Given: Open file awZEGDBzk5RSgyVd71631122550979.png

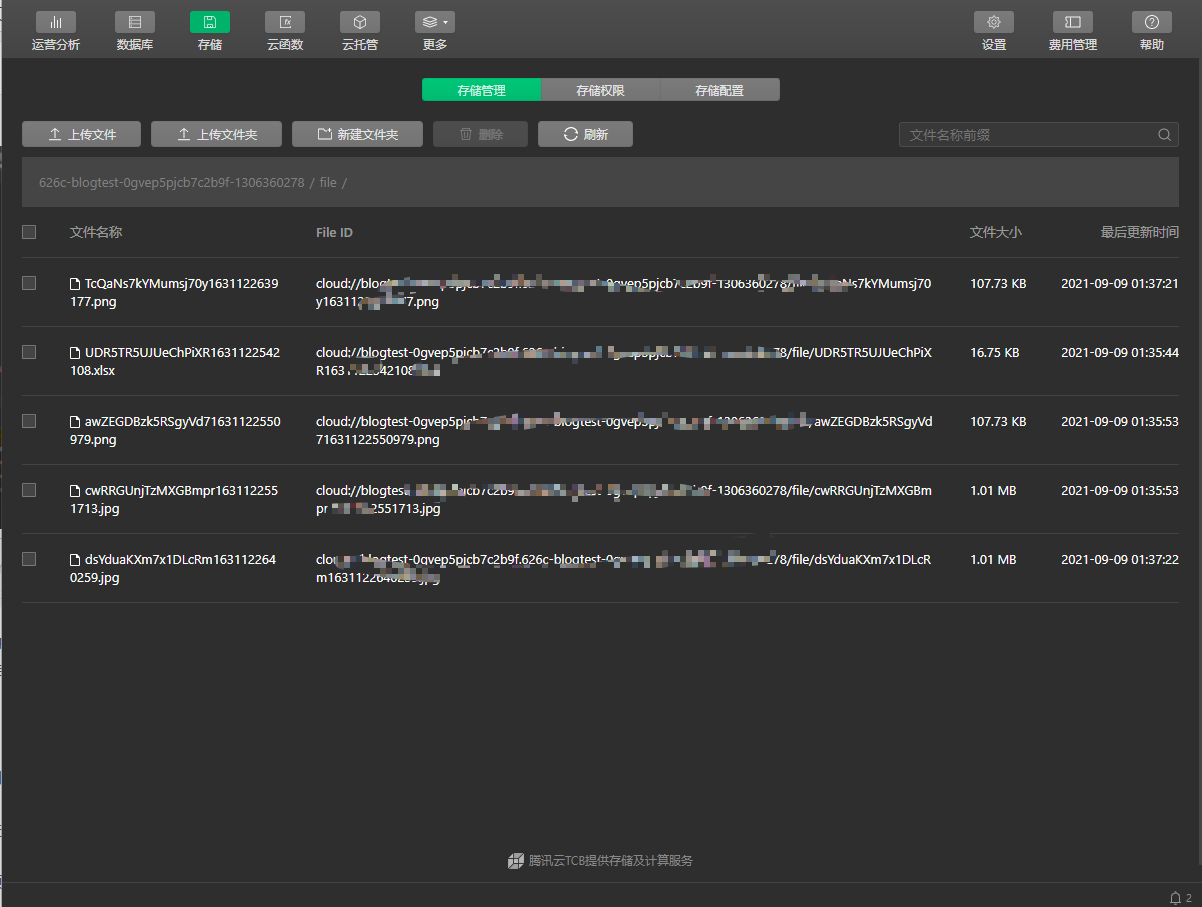Looking at the screenshot, I should [174, 430].
